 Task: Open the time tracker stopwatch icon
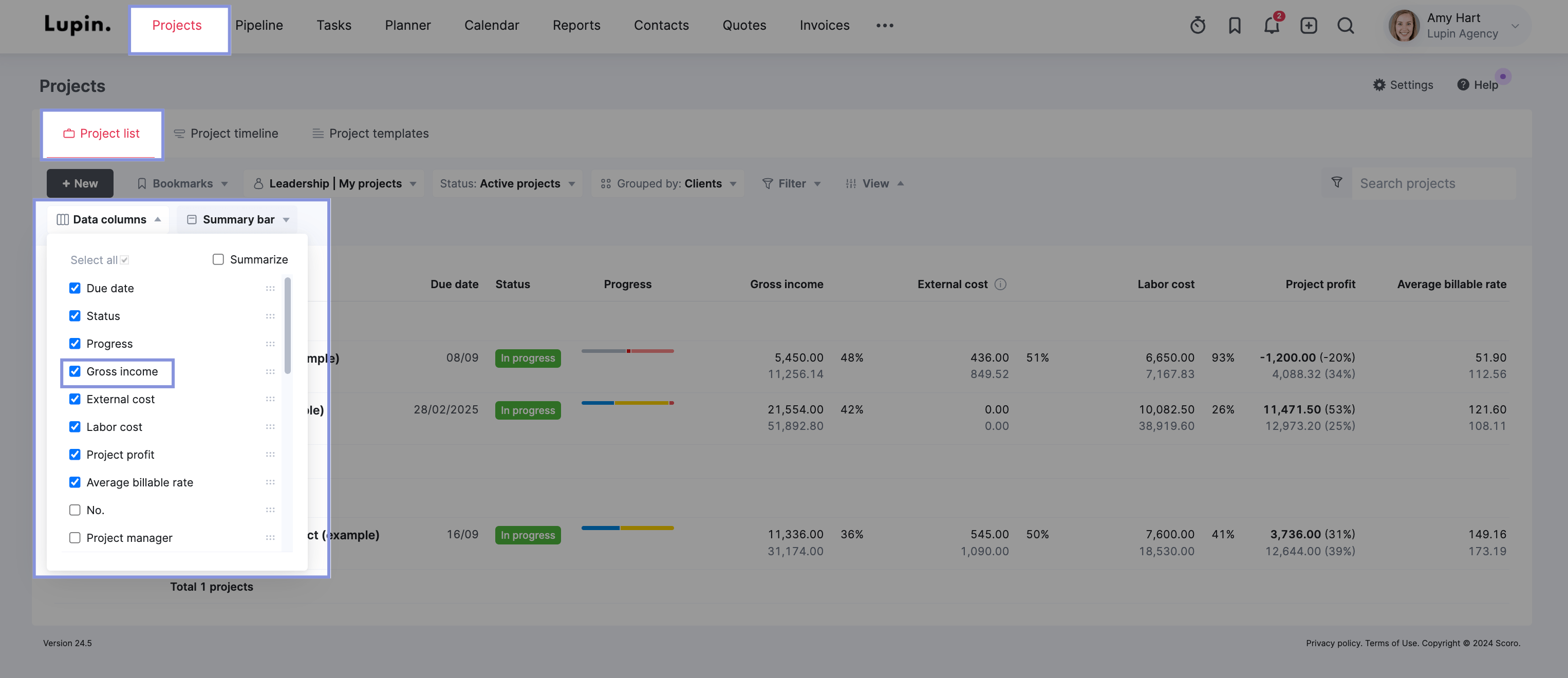[1197, 26]
